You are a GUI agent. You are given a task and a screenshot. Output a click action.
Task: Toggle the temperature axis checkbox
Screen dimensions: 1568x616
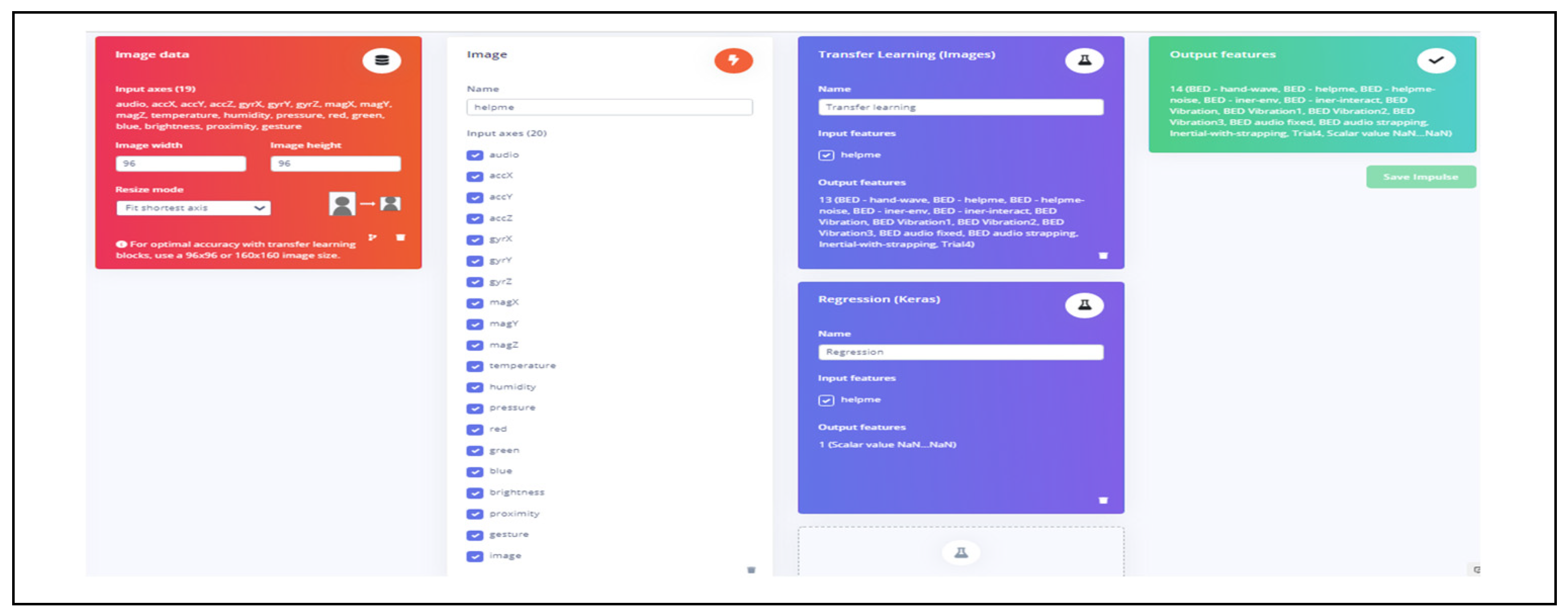(475, 367)
